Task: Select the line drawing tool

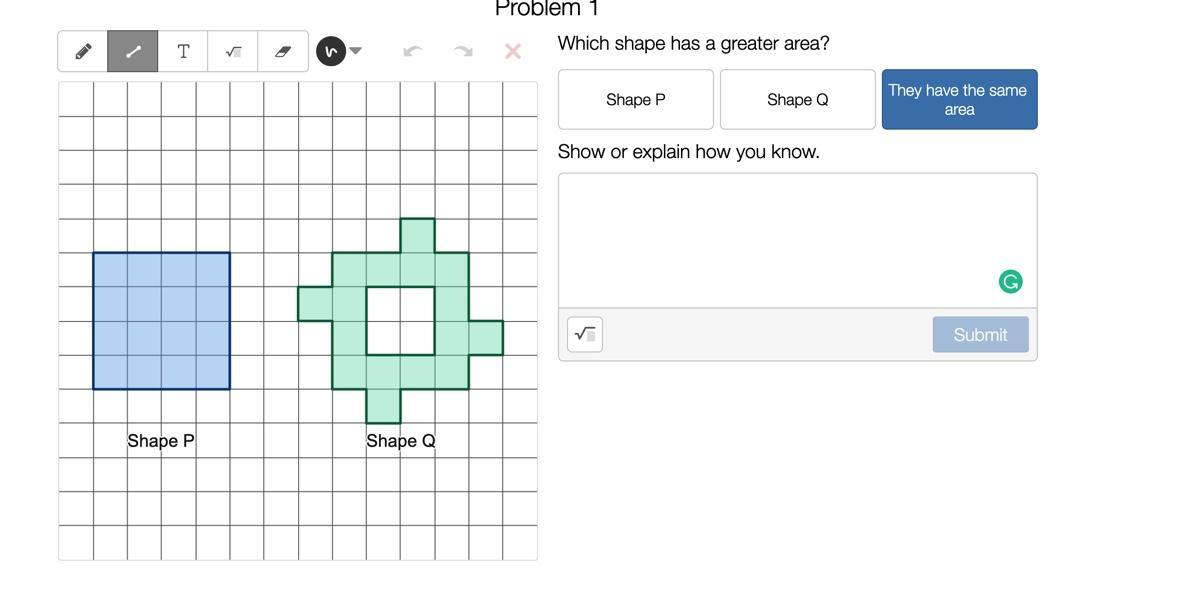Action: click(132, 51)
